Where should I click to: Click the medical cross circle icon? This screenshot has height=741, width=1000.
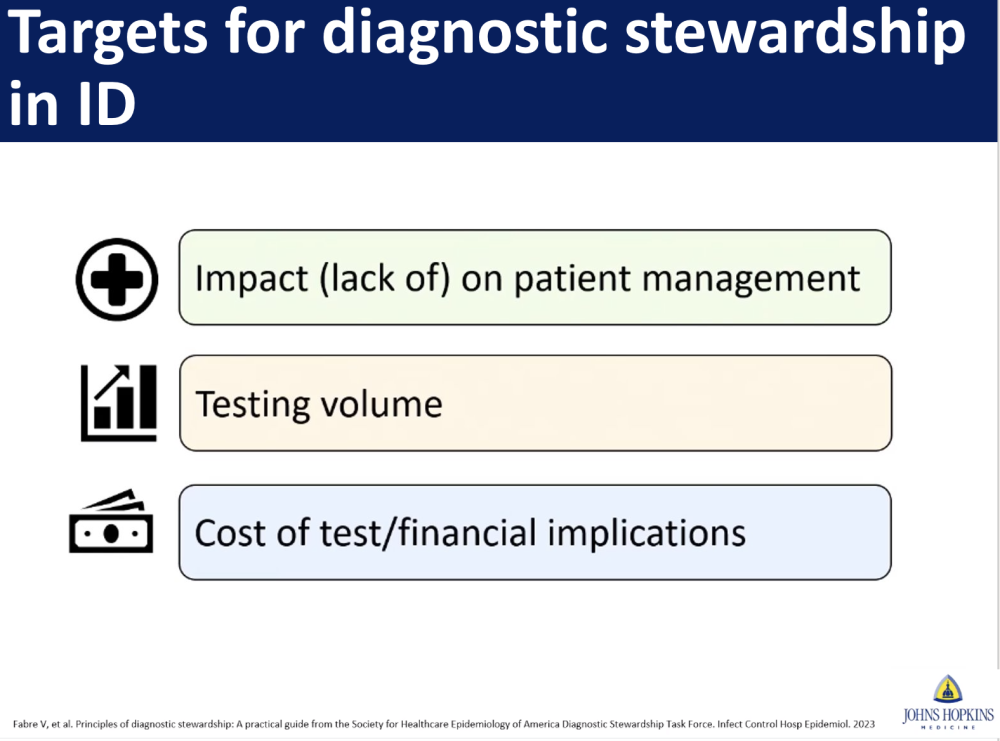click(x=117, y=279)
